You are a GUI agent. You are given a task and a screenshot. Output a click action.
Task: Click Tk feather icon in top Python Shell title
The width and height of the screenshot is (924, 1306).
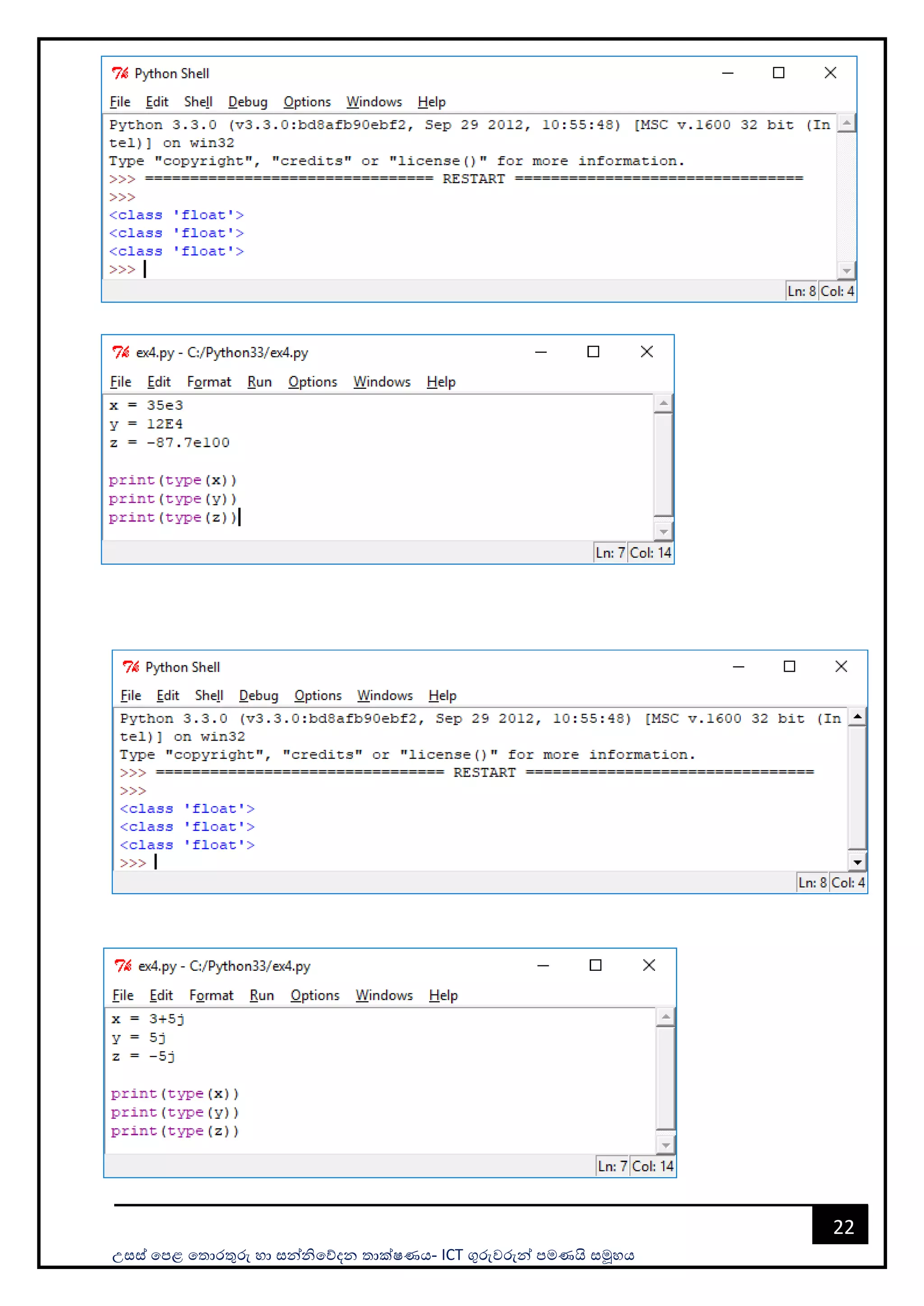(x=120, y=73)
